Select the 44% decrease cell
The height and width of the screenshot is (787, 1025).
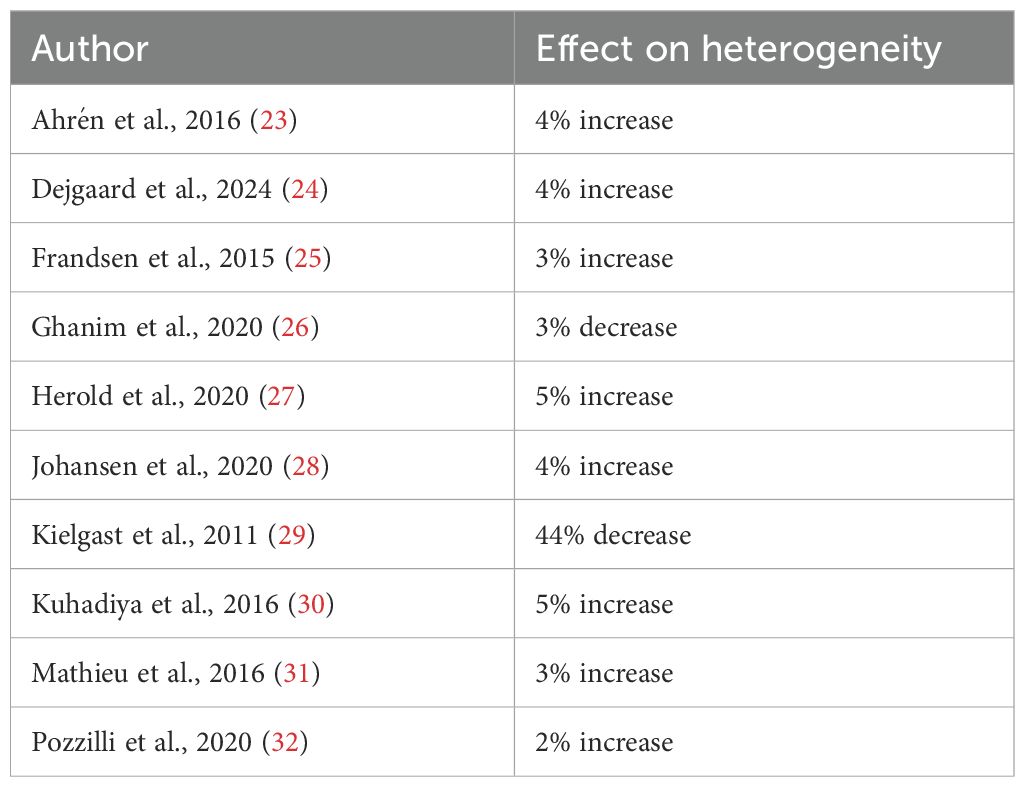point(613,535)
